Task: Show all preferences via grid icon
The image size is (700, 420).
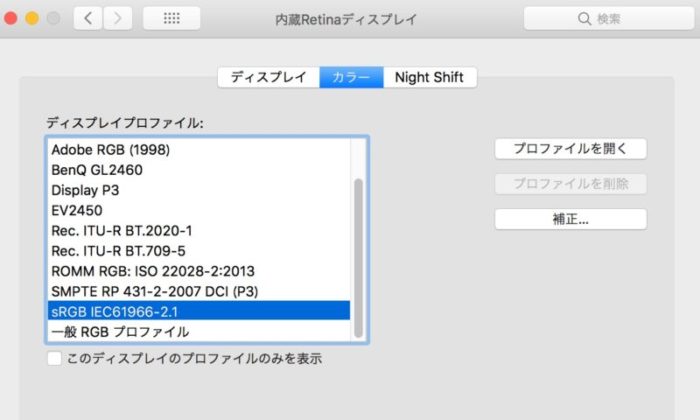Action: click(171, 18)
